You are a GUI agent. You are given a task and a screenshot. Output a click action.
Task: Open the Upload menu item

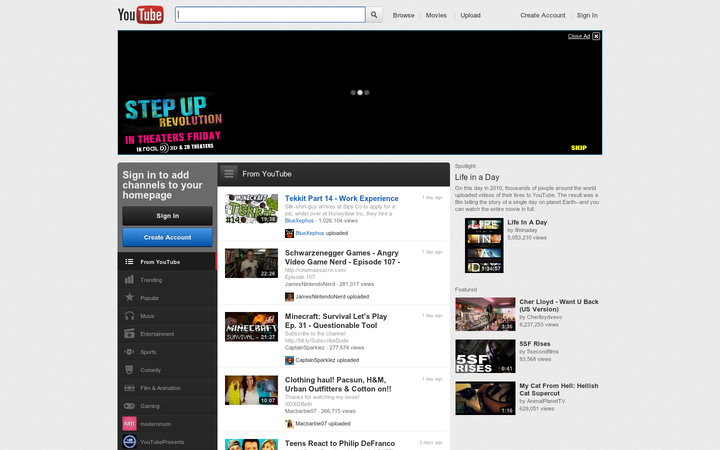(470, 15)
